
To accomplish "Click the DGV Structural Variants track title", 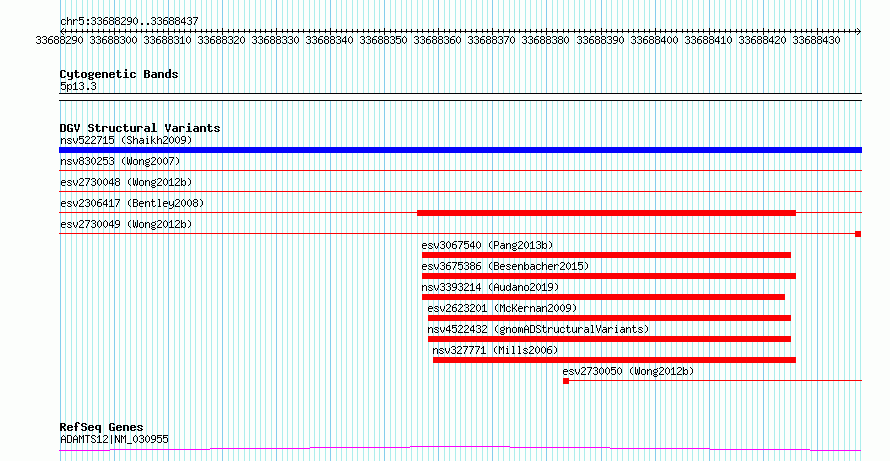I will pos(140,128).
